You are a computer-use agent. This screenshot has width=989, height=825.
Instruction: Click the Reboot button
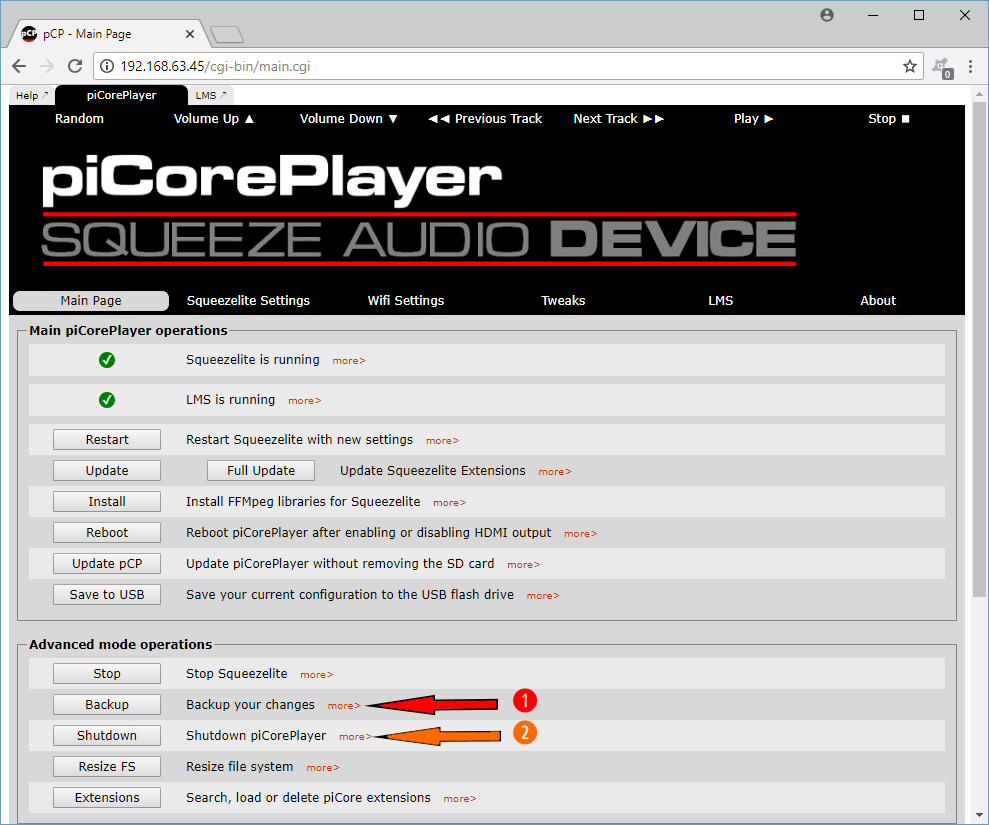click(107, 532)
